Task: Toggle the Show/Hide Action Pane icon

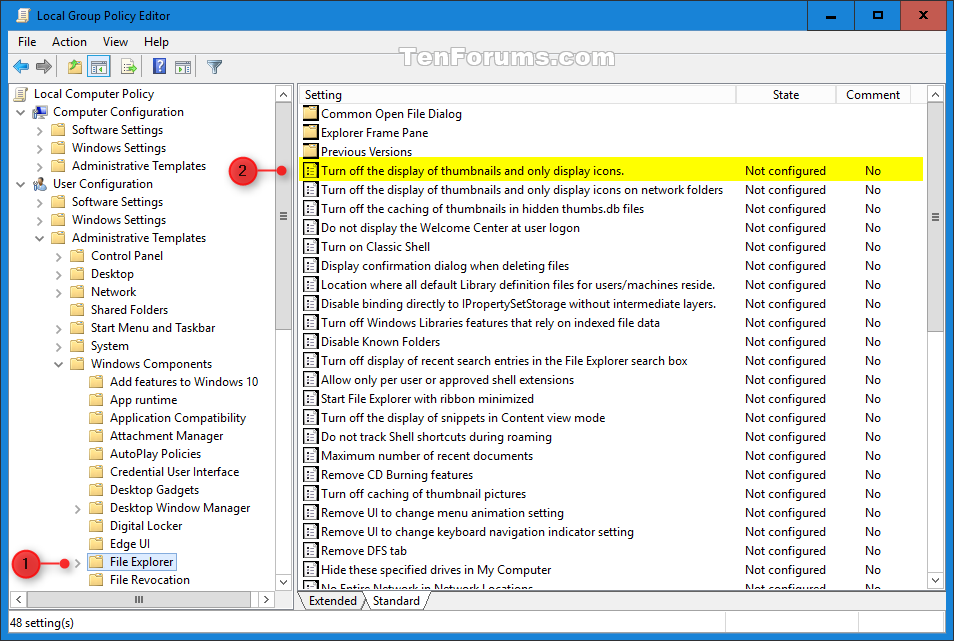Action: click(x=183, y=67)
